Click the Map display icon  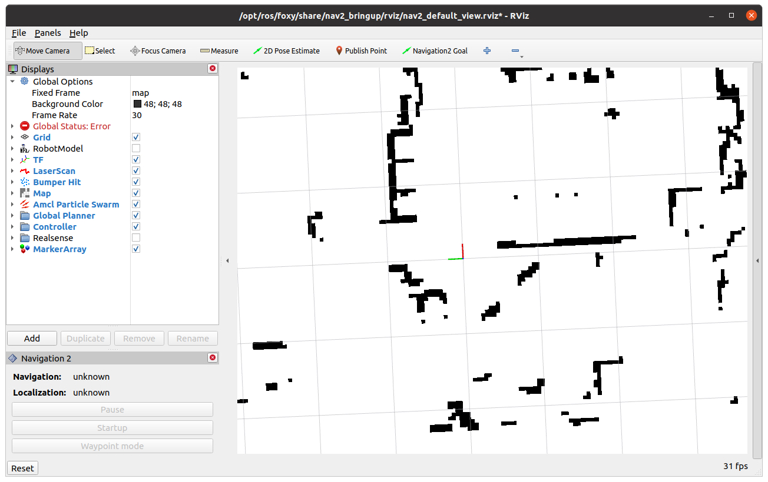click(x=24, y=193)
